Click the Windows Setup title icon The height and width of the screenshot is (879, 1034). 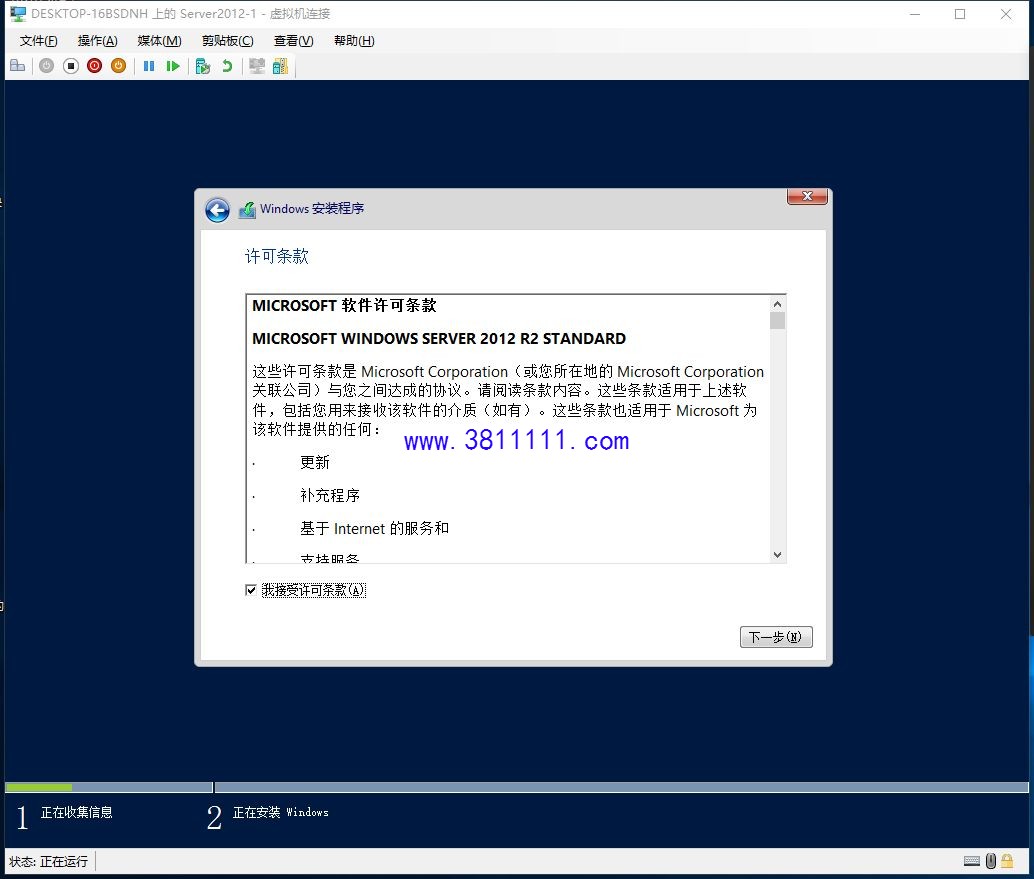coord(247,210)
